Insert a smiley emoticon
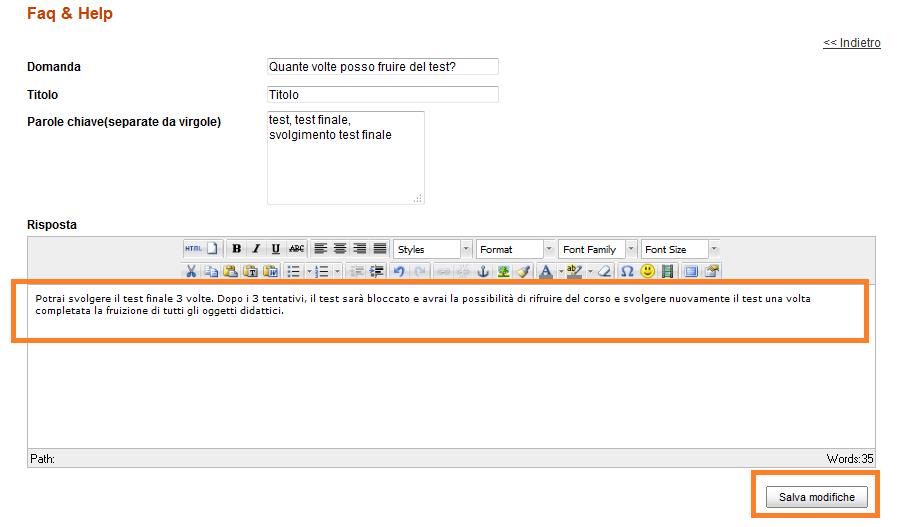Screen dimensions: 904x527 [648, 271]
